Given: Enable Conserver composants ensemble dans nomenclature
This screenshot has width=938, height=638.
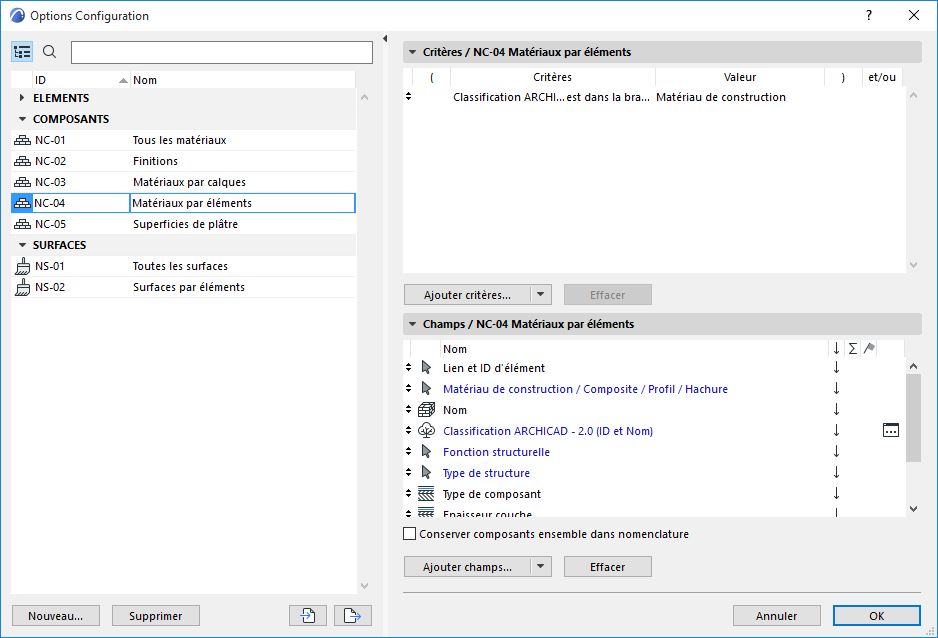Looking at the screenshot, I should click(x=409, y=534).
